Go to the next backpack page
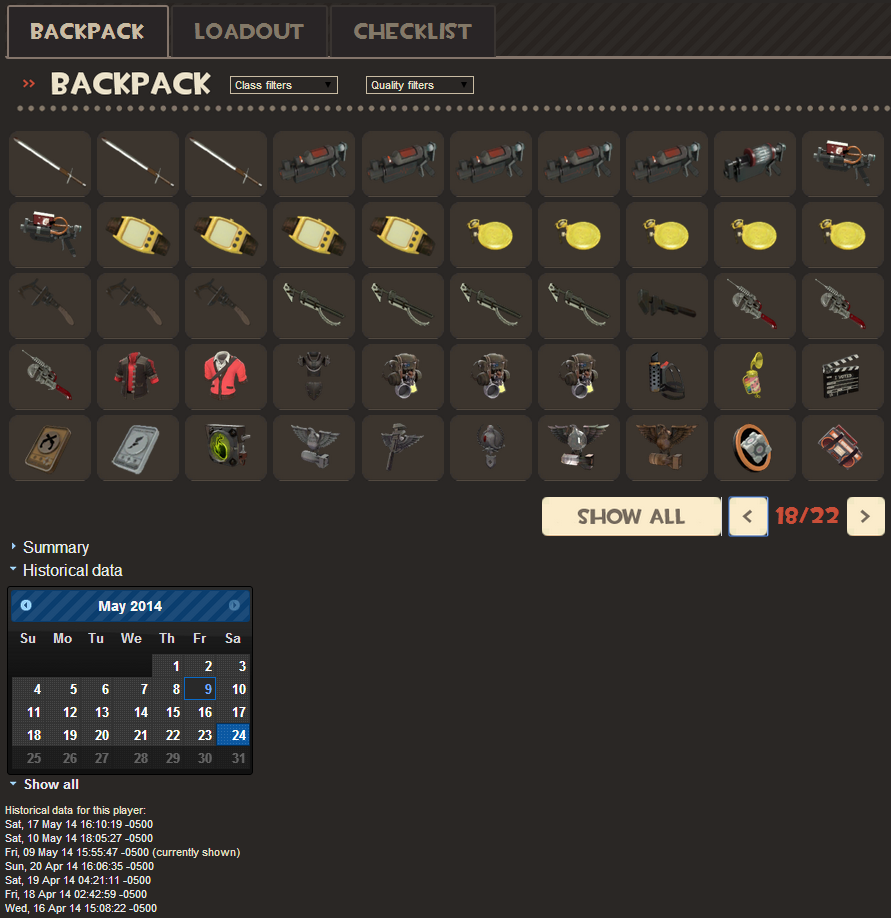This screenshot has height=918, width=891. coord(865,516)
